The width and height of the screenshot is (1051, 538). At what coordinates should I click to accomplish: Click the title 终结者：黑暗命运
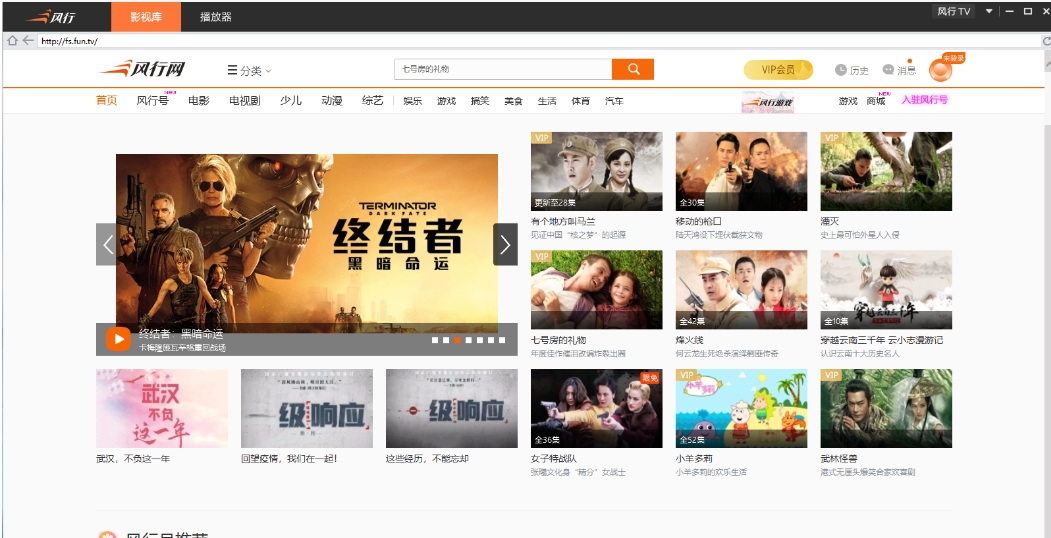[181, 334]
